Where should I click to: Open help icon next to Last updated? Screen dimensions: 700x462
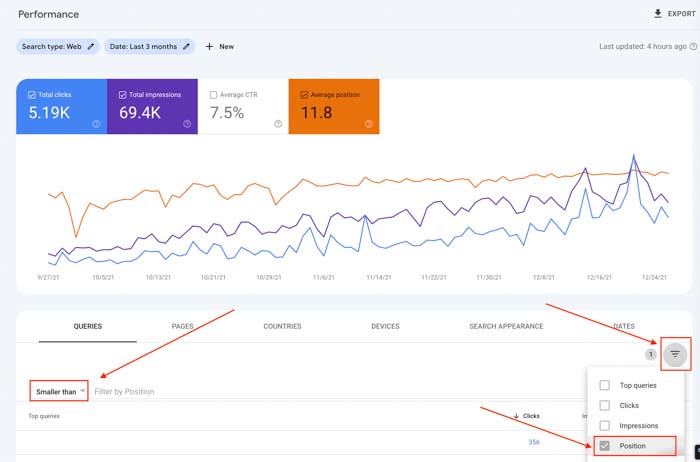click(x=693, y=46)
